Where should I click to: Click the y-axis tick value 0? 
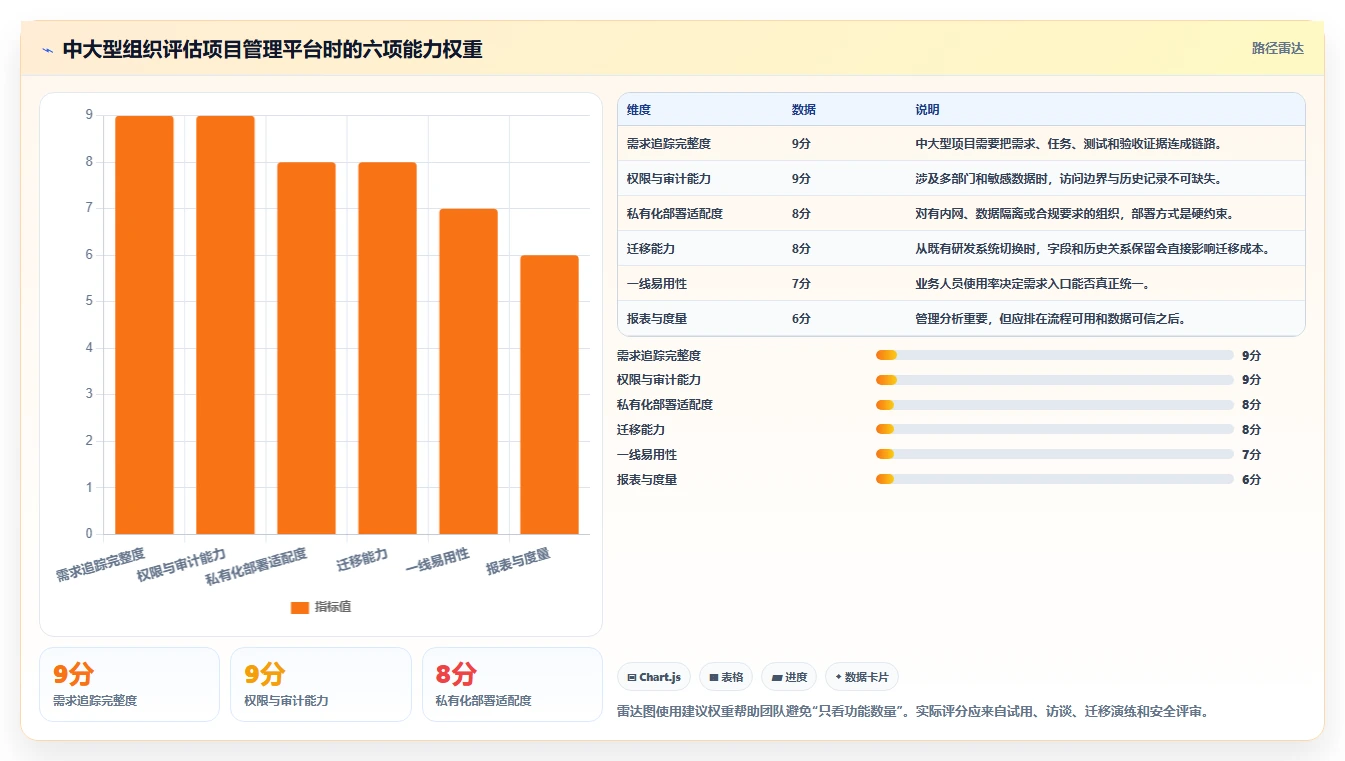pyautogui.click(x=89, y=534)
